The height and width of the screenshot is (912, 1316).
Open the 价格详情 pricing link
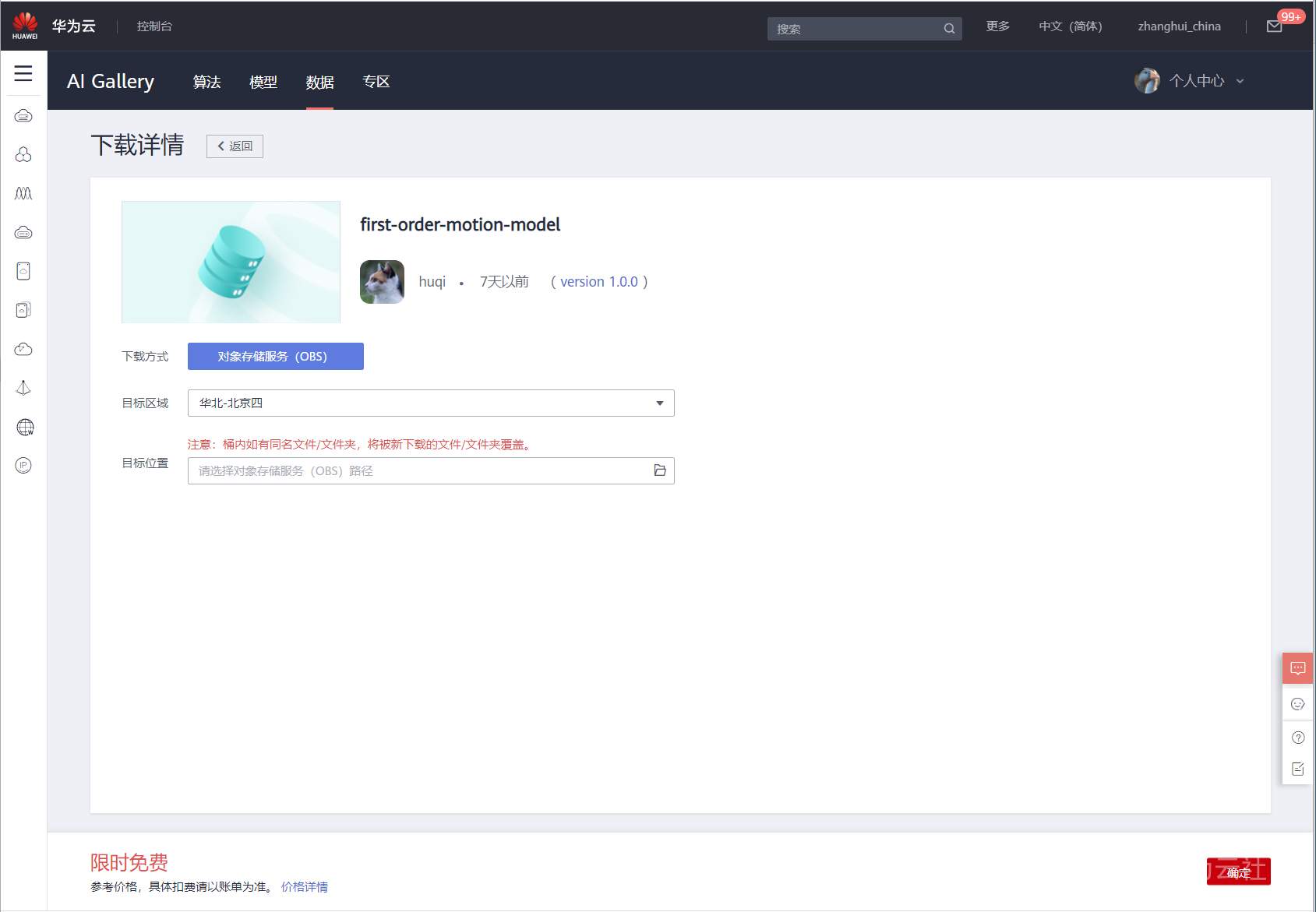pos(305,887)
